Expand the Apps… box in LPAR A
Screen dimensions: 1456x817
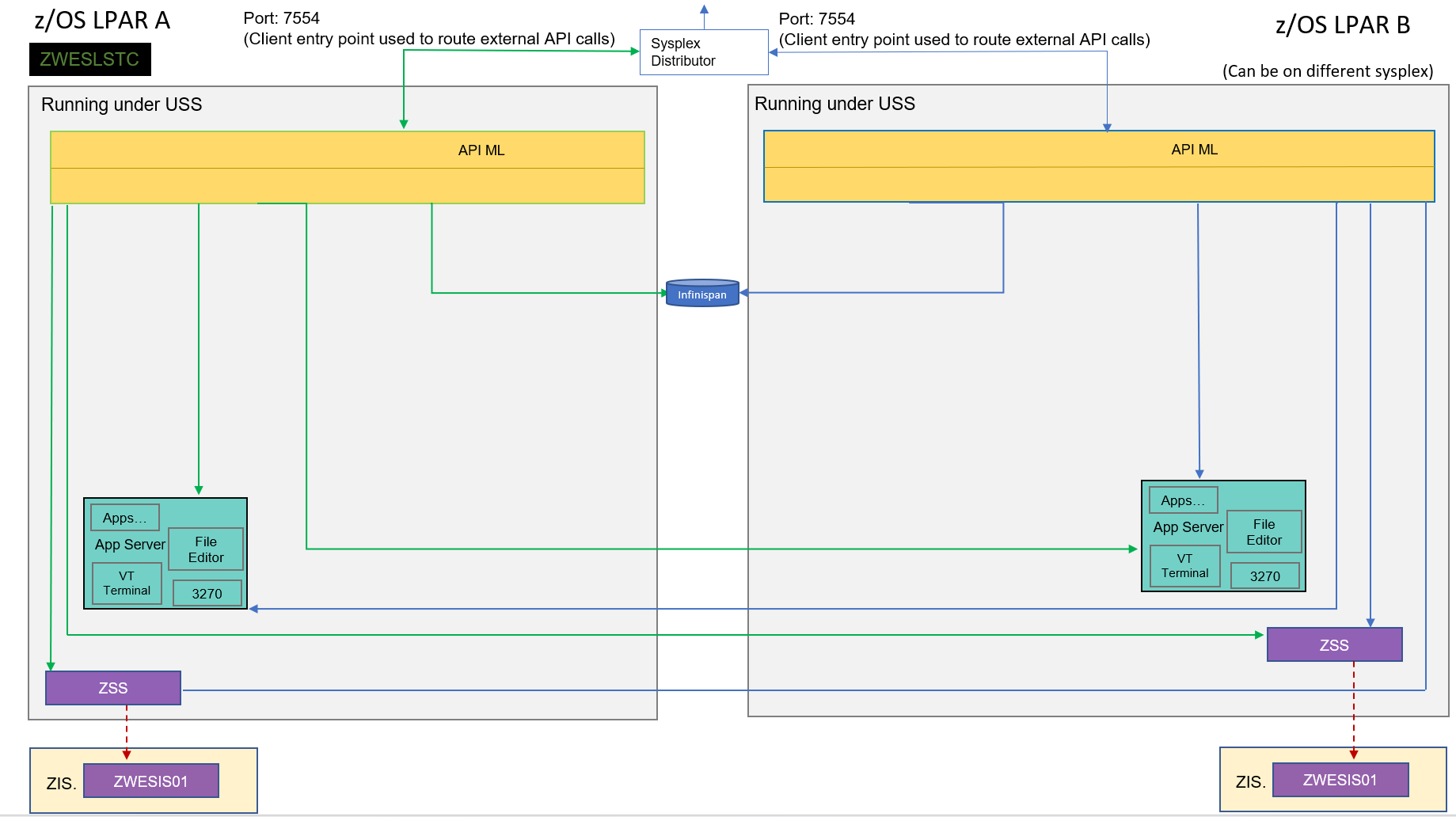tap(124, 517)
